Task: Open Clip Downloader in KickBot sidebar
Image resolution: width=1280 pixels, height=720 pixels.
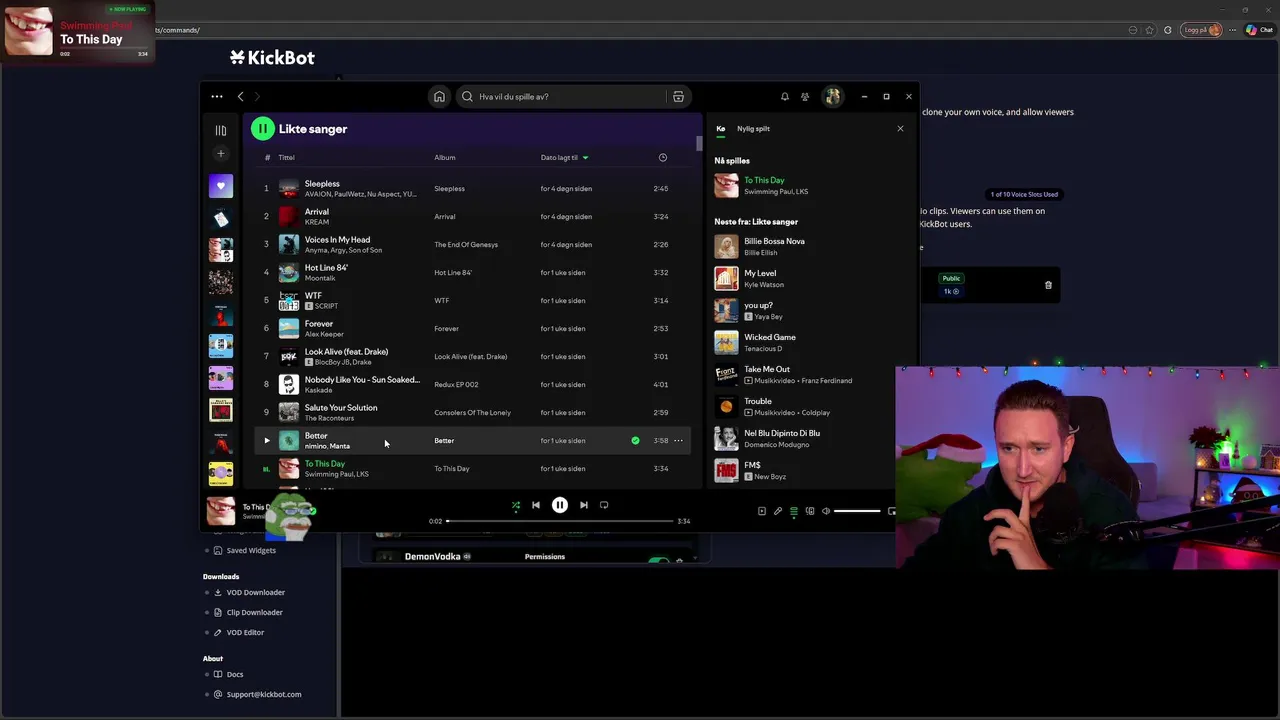Action: click(x=254, y=612)
